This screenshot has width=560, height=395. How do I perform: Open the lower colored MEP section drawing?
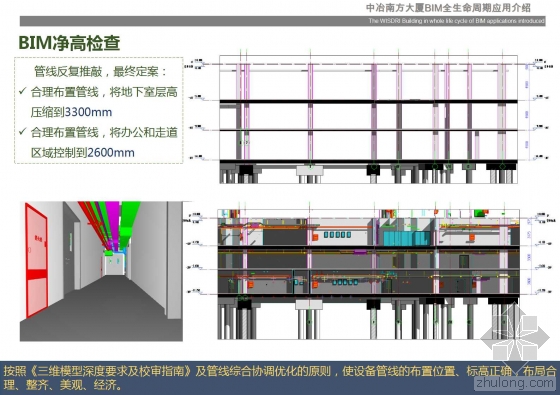pyautogui.click(x=368, y=274)
